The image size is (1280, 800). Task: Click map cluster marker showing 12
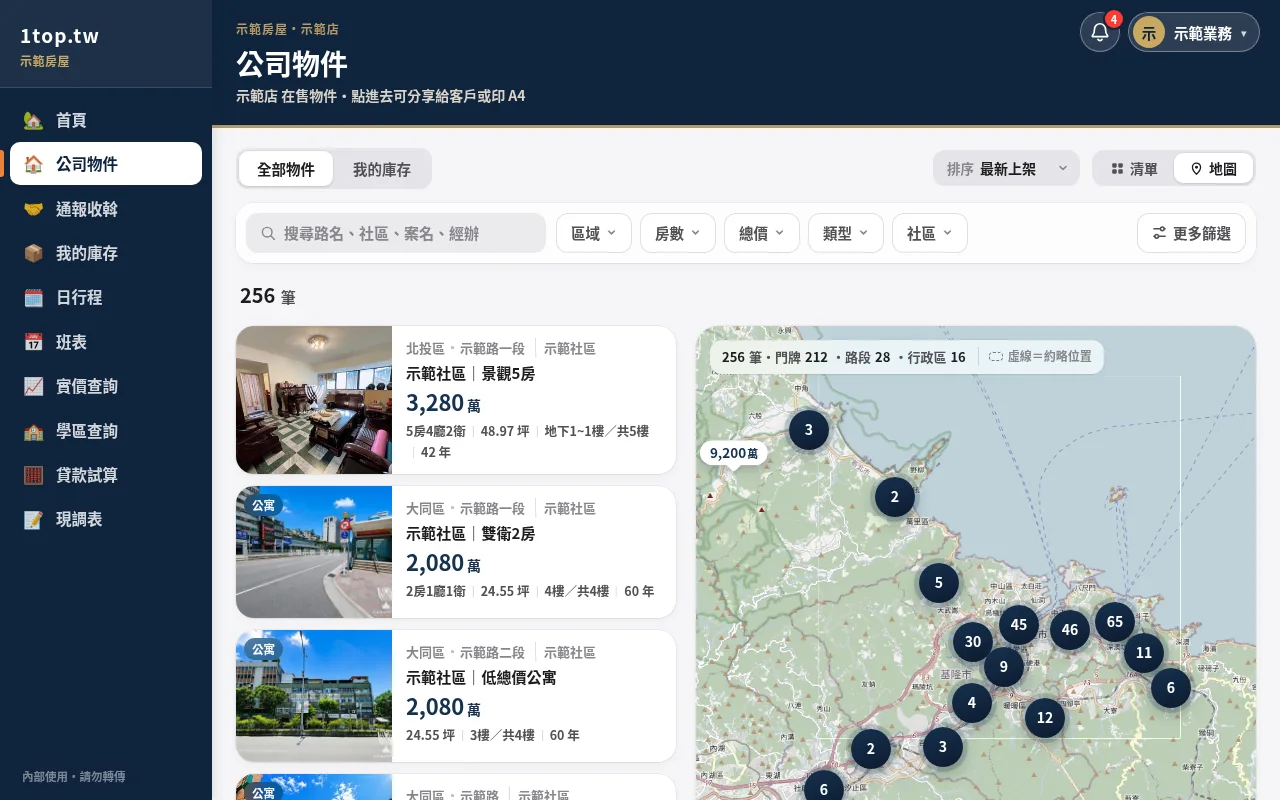coord(1045,717)
